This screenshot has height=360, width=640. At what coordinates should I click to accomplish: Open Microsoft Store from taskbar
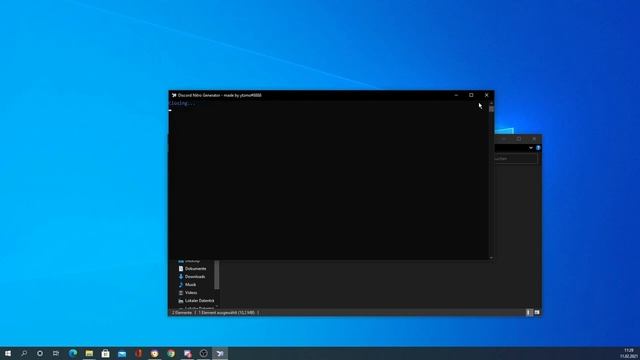pos(105,353)
